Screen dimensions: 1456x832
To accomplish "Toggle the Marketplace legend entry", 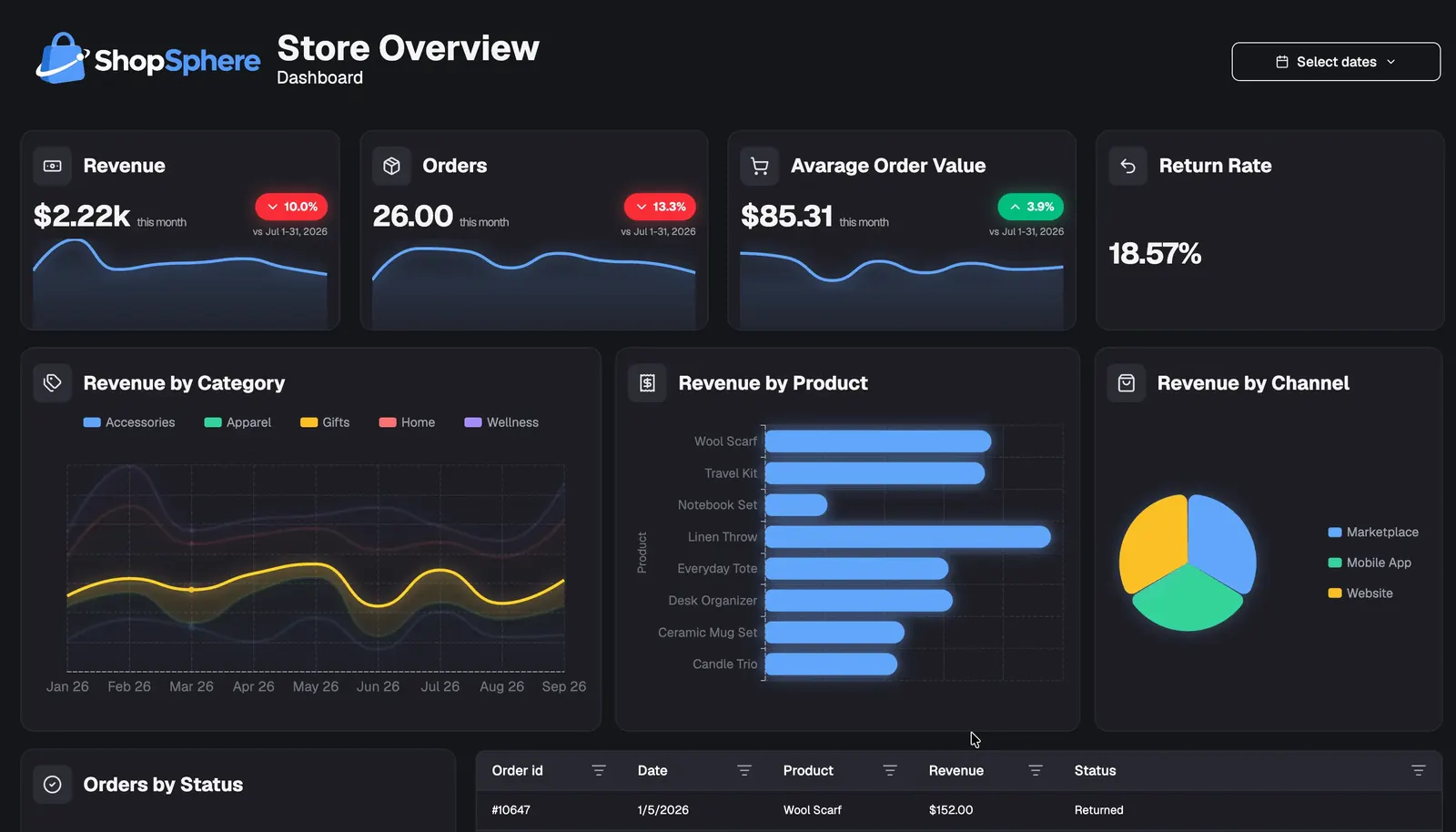I will click(x=1373, y=533).
